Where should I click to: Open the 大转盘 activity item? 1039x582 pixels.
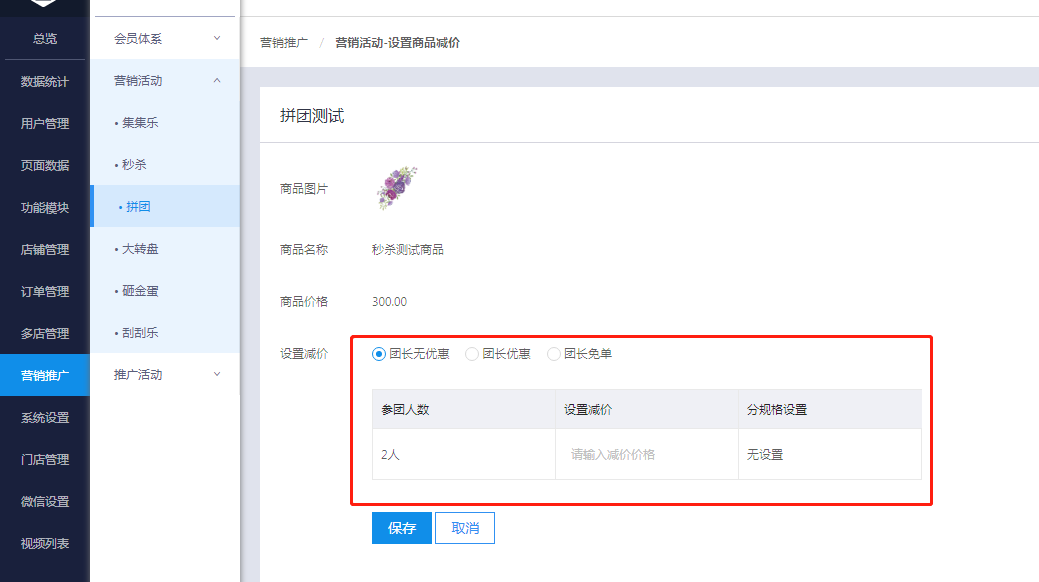[140, 249]
